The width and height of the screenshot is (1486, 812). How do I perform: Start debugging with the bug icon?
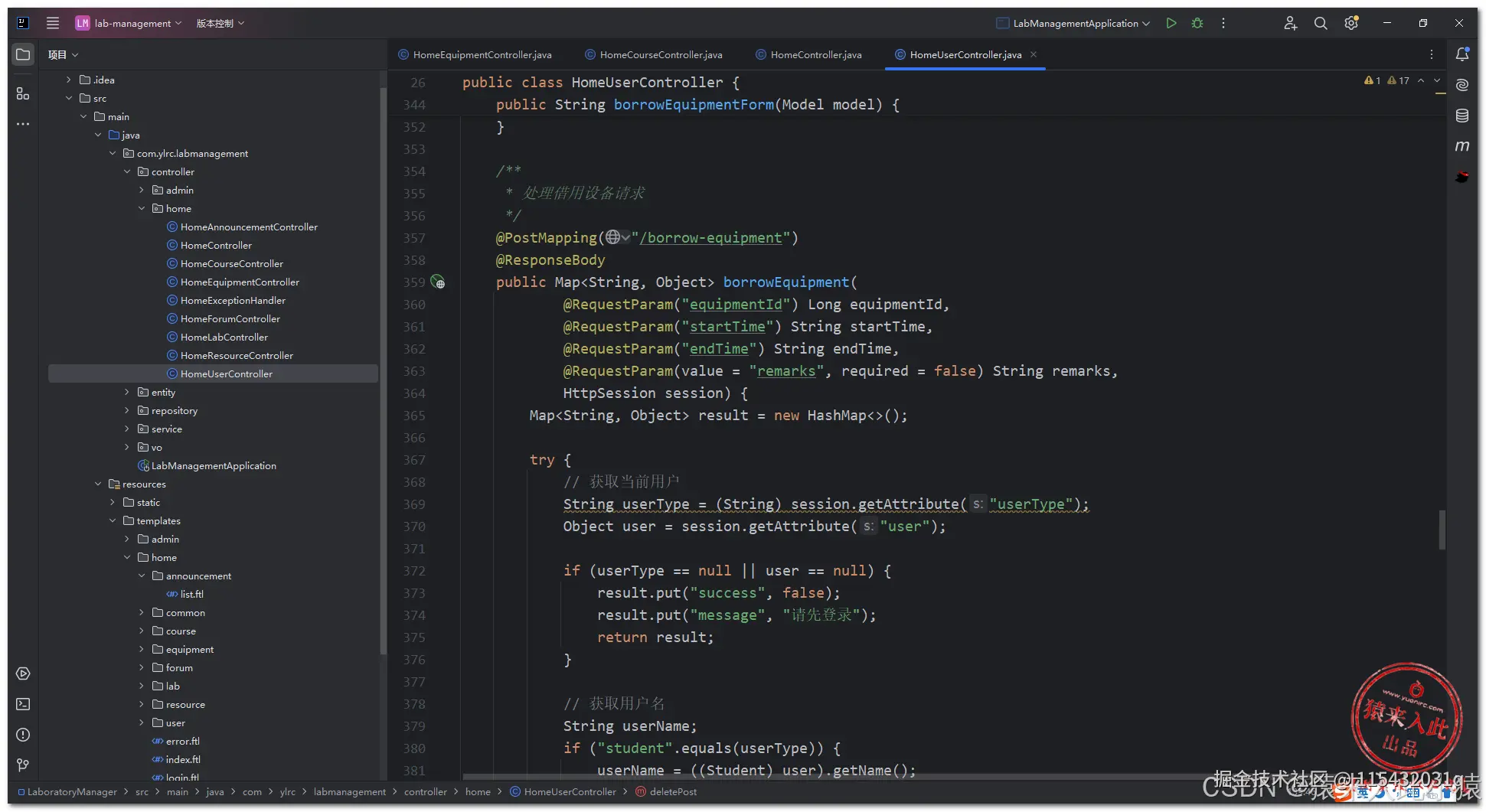1197,23
